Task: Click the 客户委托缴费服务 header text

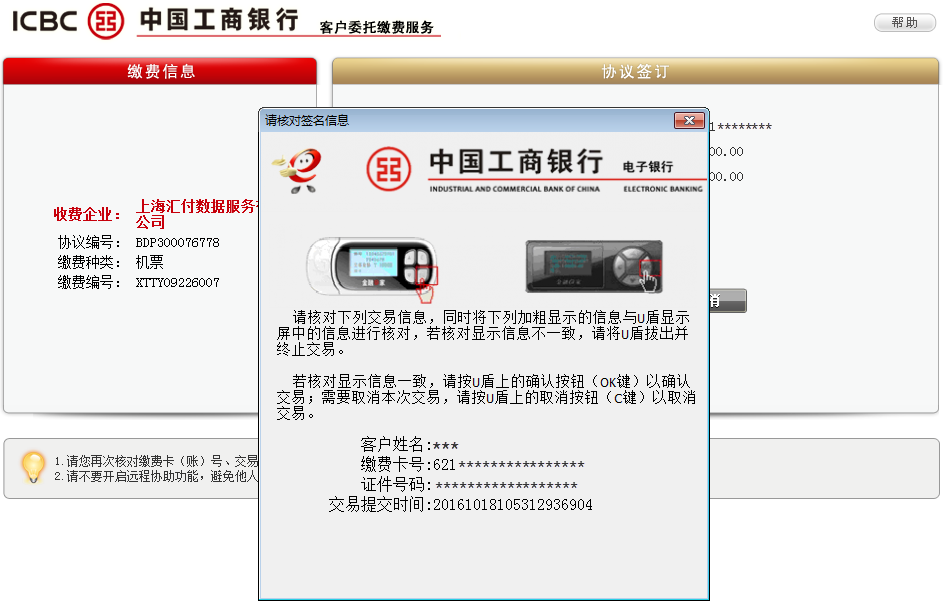Action: click(x=376, y=27)
